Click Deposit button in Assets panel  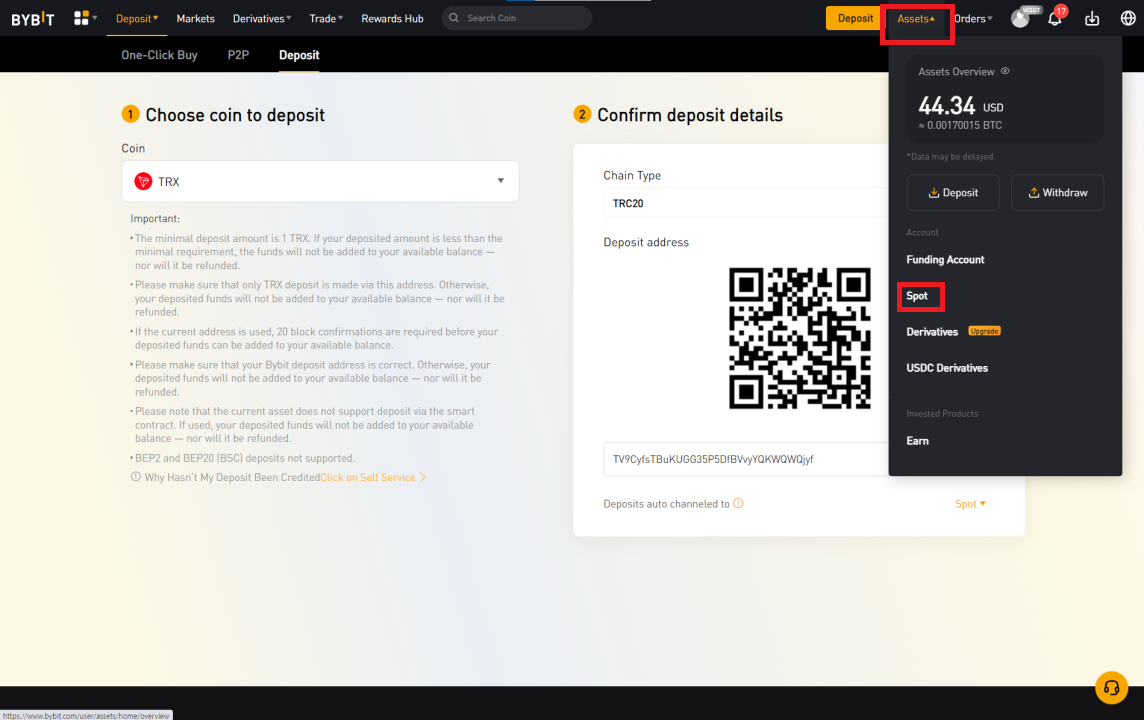click(953, 193)
